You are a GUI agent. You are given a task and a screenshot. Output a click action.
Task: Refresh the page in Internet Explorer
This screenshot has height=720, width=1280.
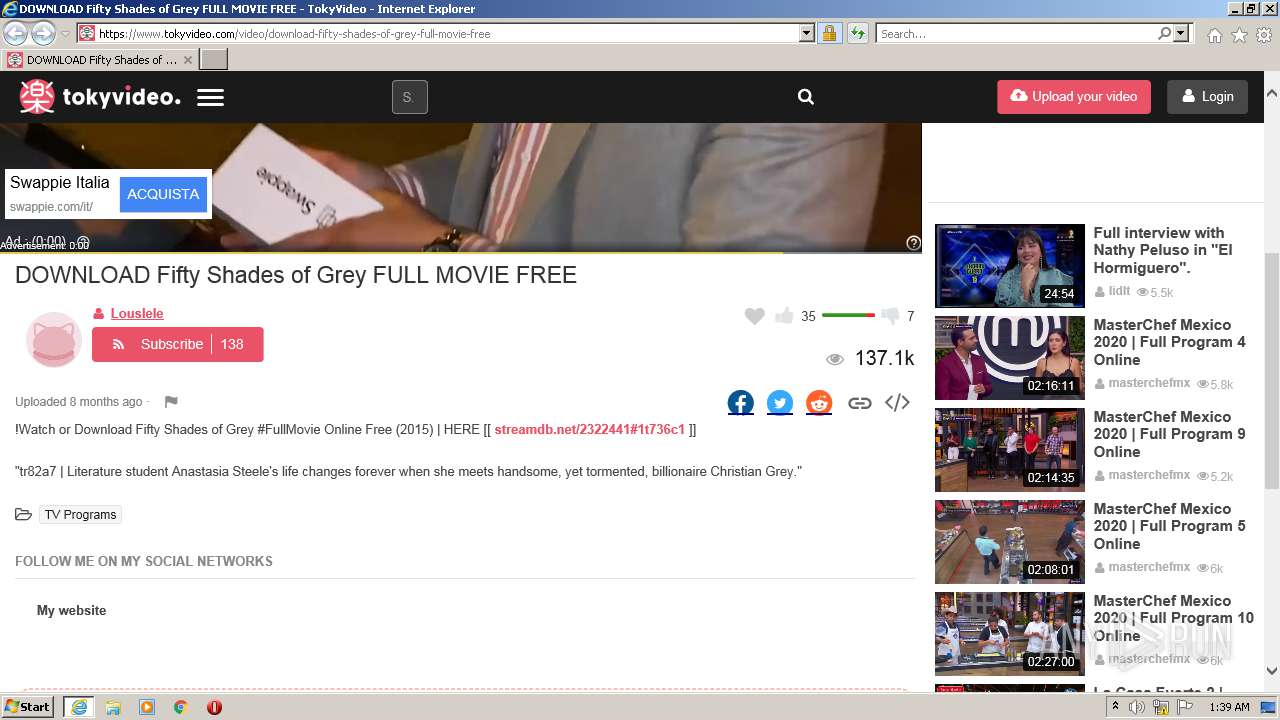[858, 33]
